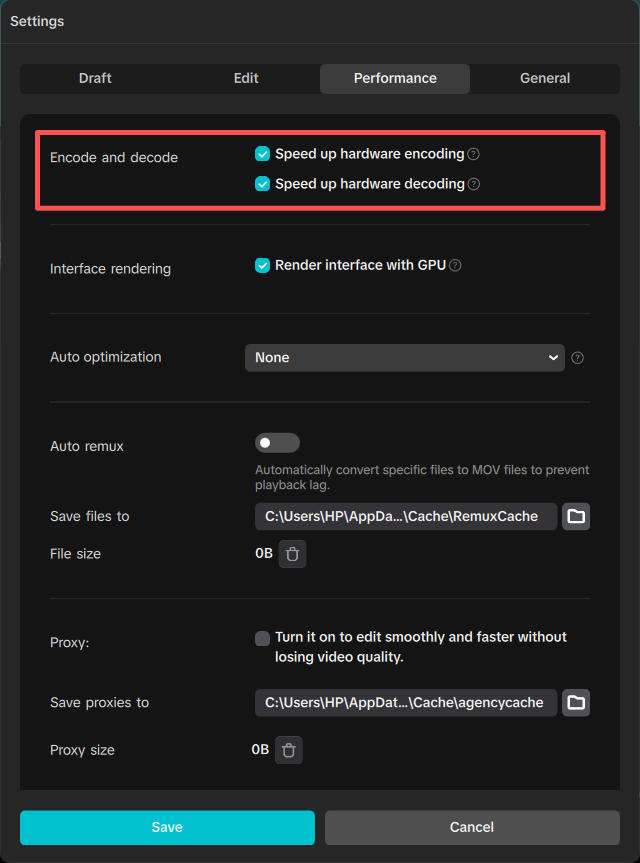The width and height of the screenshot is (640, 863).
Task: Tick the Proxy checkbox to edit smoothly
Action: pos(262,638)
